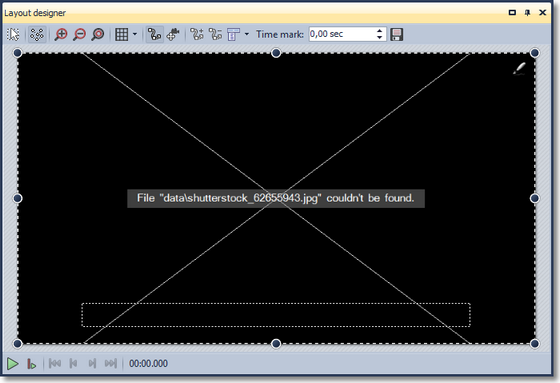Click the save floppy disk icon
The width and height of the screenshot is (560, 383).
pos(396,34)
